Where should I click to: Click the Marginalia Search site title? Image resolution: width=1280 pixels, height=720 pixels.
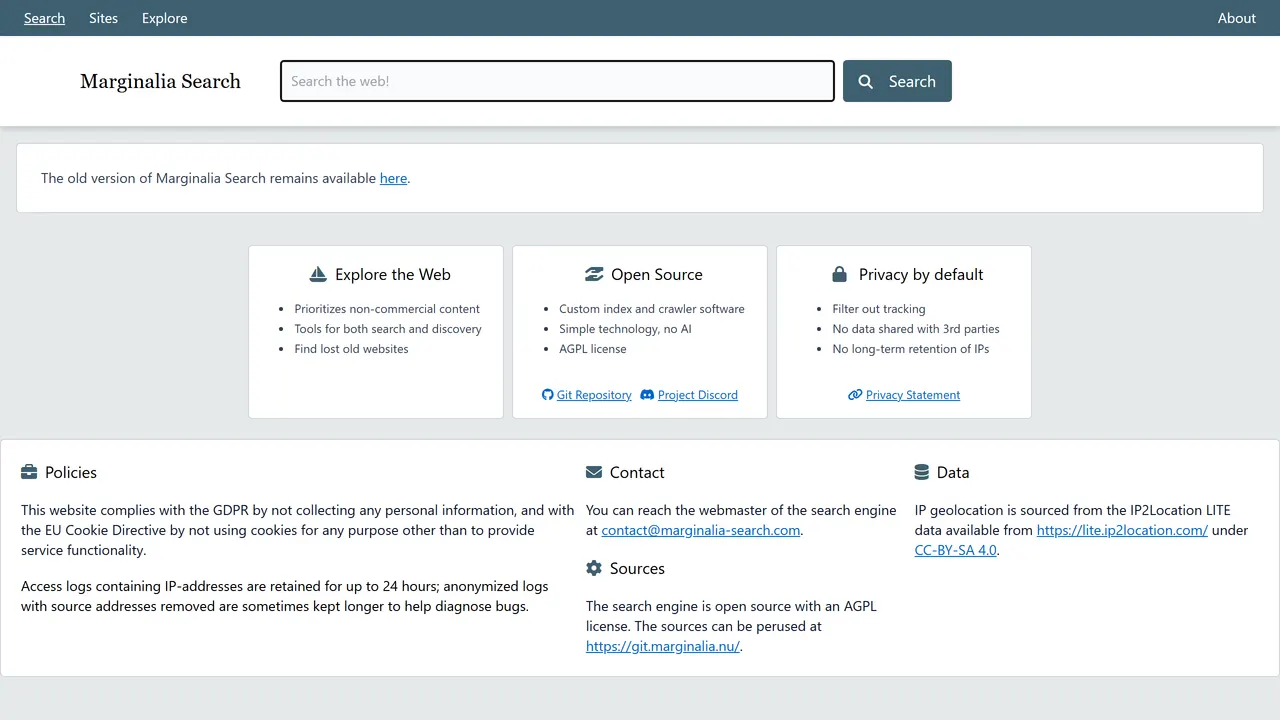tap(160, 81)
